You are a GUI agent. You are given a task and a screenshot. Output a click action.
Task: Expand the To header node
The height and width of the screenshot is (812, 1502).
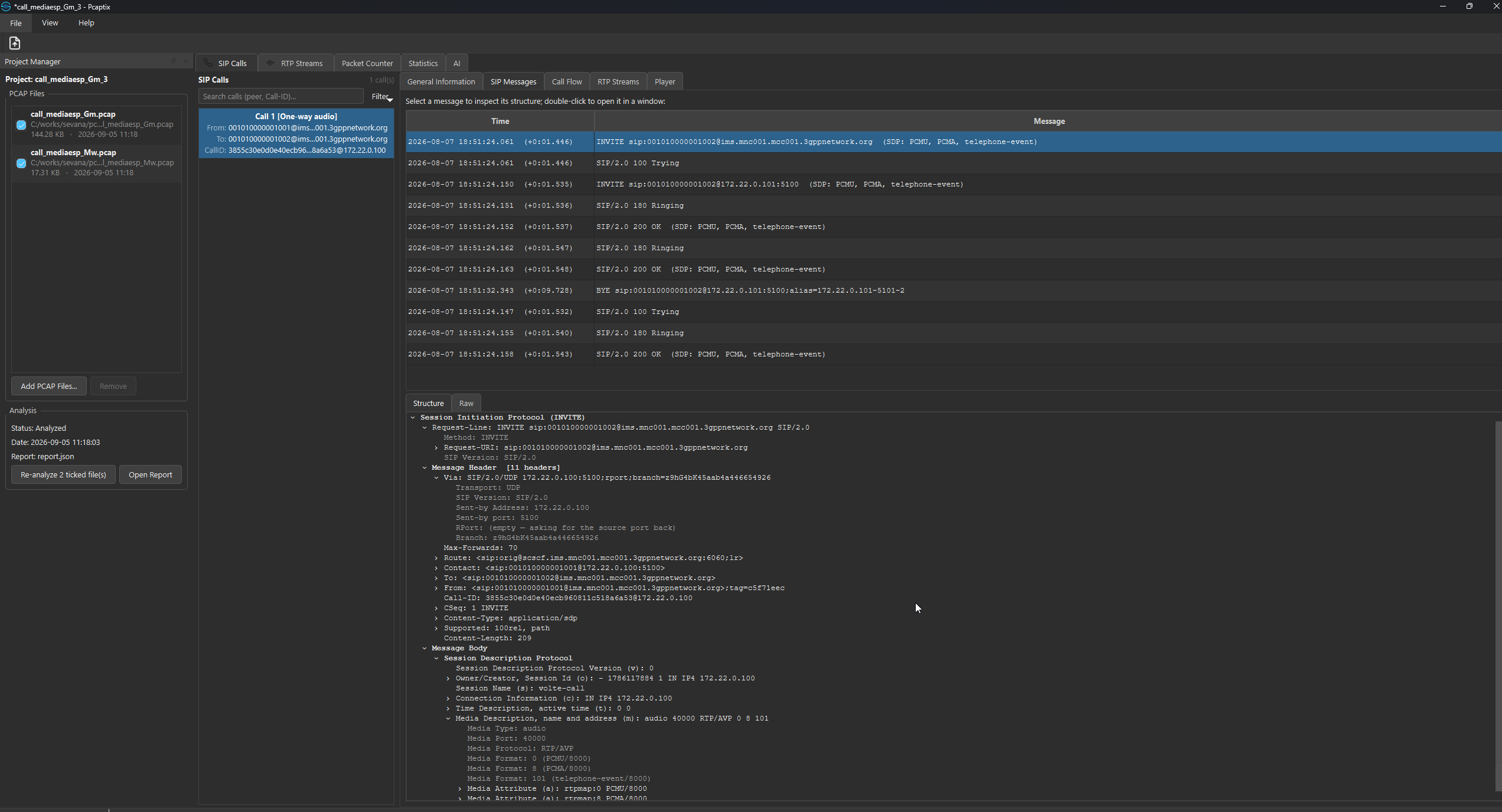[x=436, y=578]
